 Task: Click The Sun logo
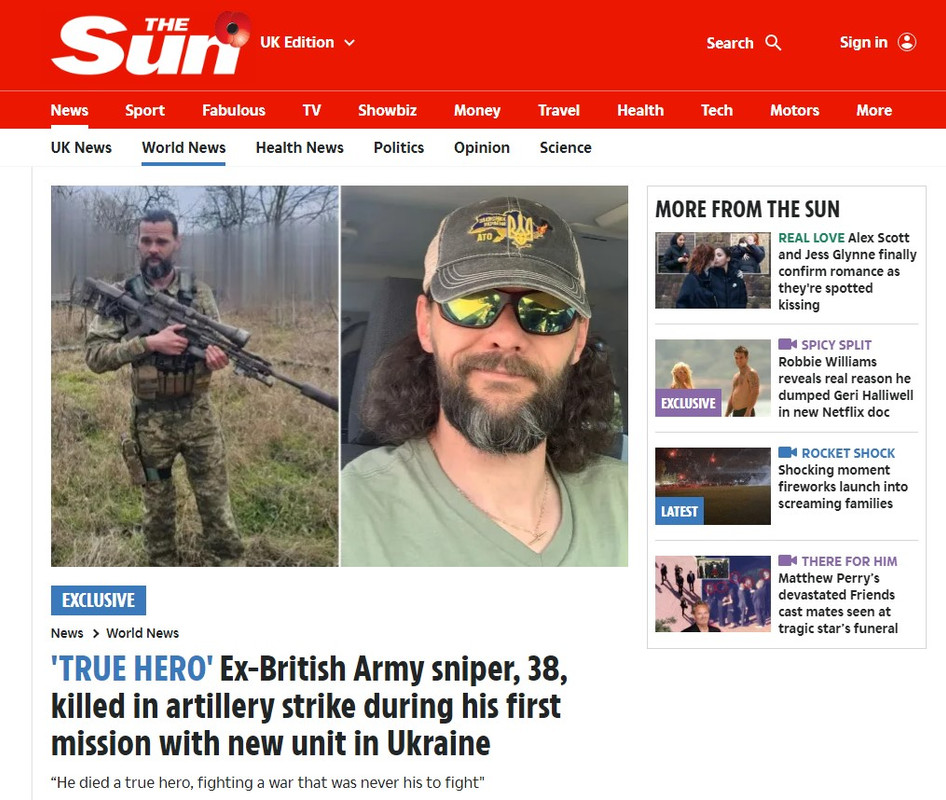click(x=150, y=43)
